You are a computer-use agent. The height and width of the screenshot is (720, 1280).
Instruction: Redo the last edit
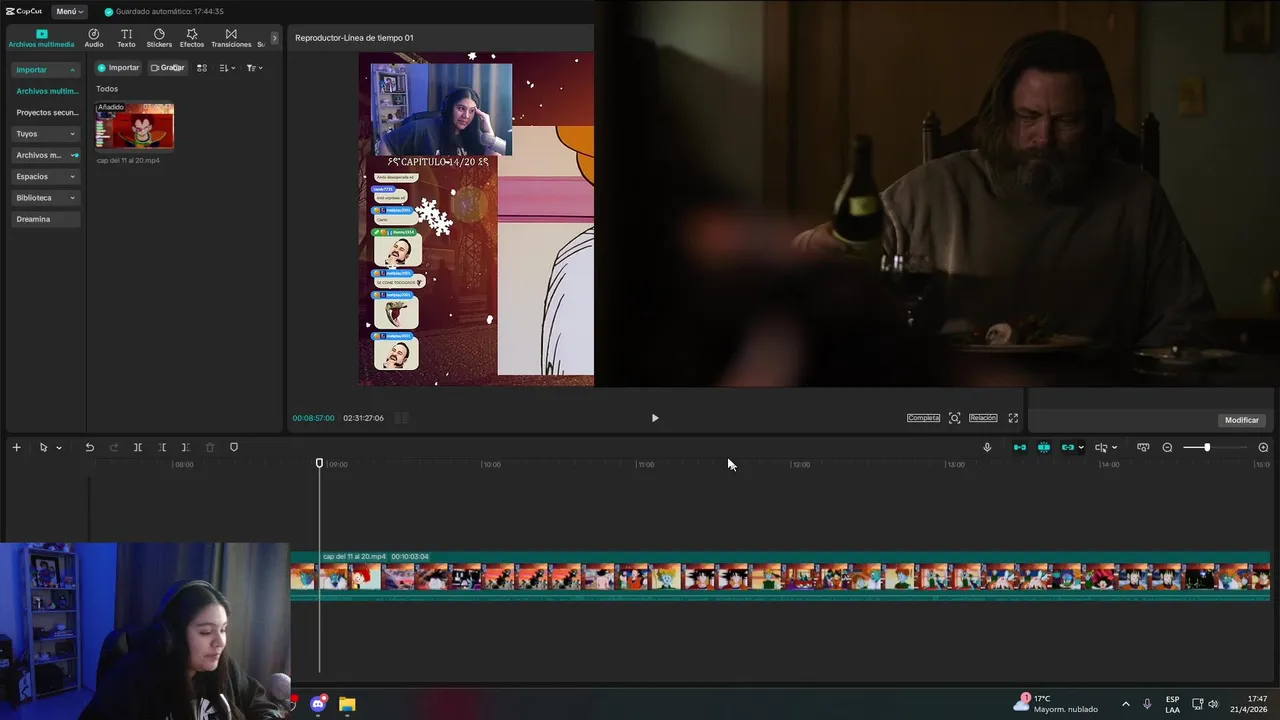pyautogui.click(x=113, y=447)
